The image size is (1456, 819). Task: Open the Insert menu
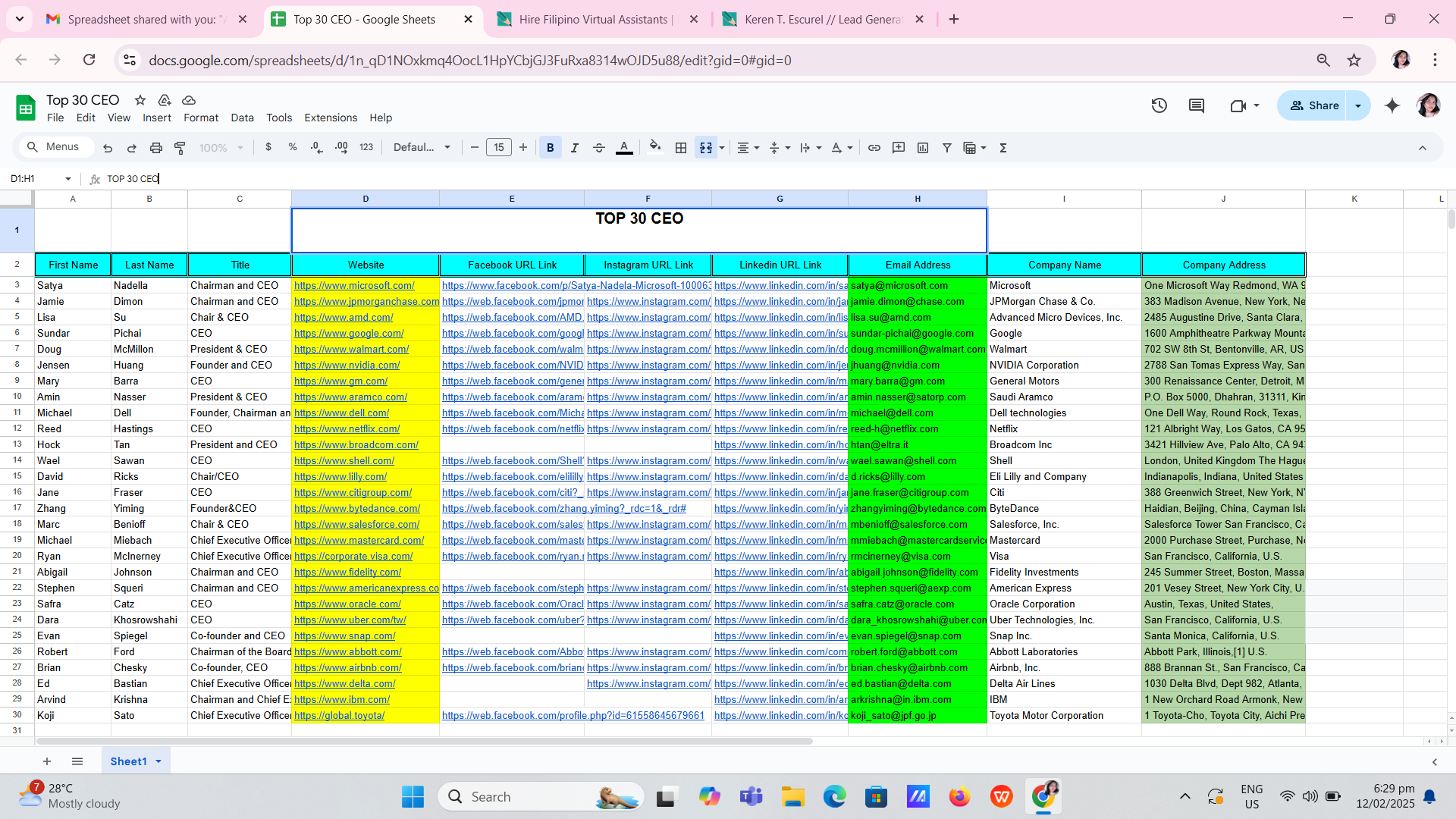coord(157,118)
